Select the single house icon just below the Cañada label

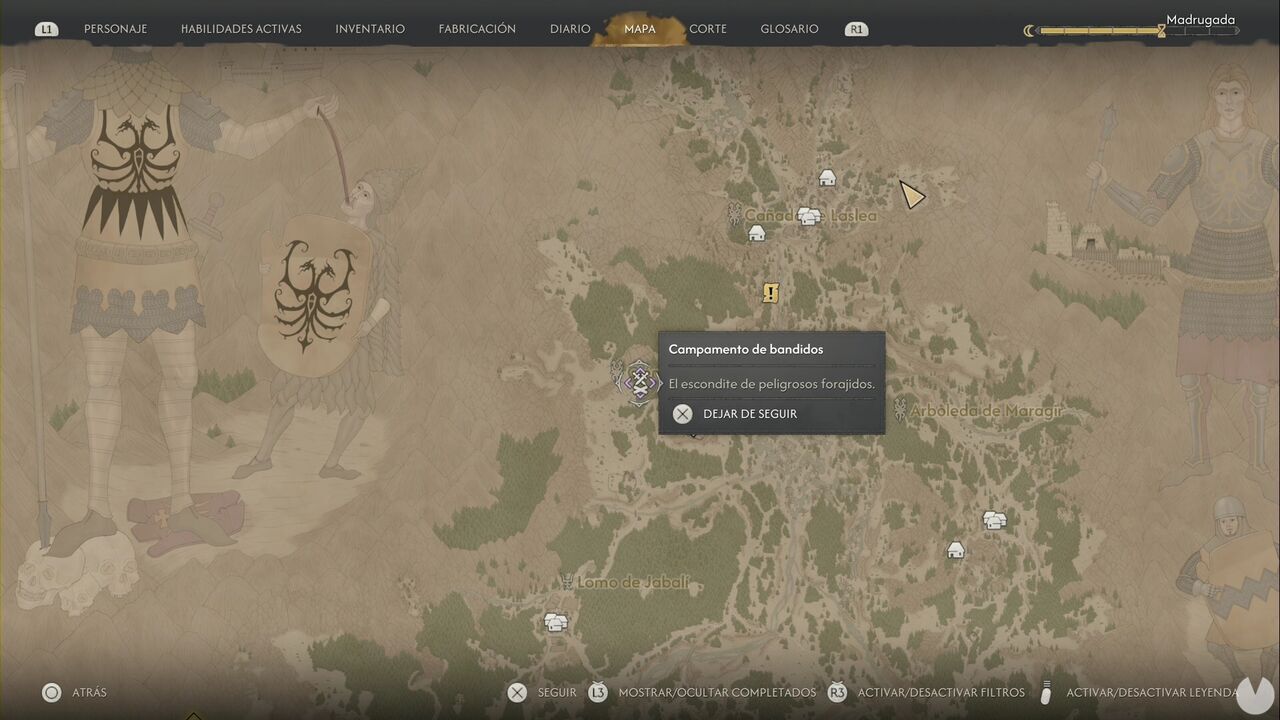point(757,233)
